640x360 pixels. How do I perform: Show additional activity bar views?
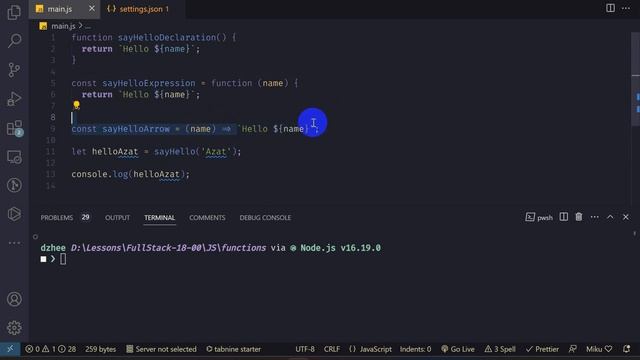click(x=14, y=243)
